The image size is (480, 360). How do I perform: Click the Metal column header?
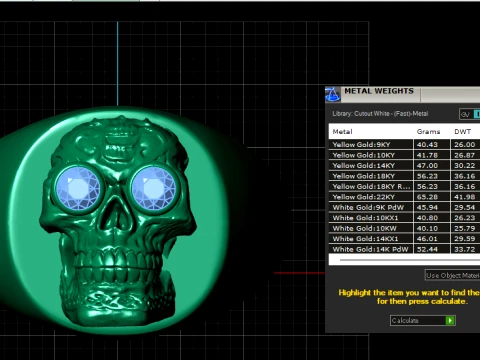pyautogui.click(x=342, y=131)
